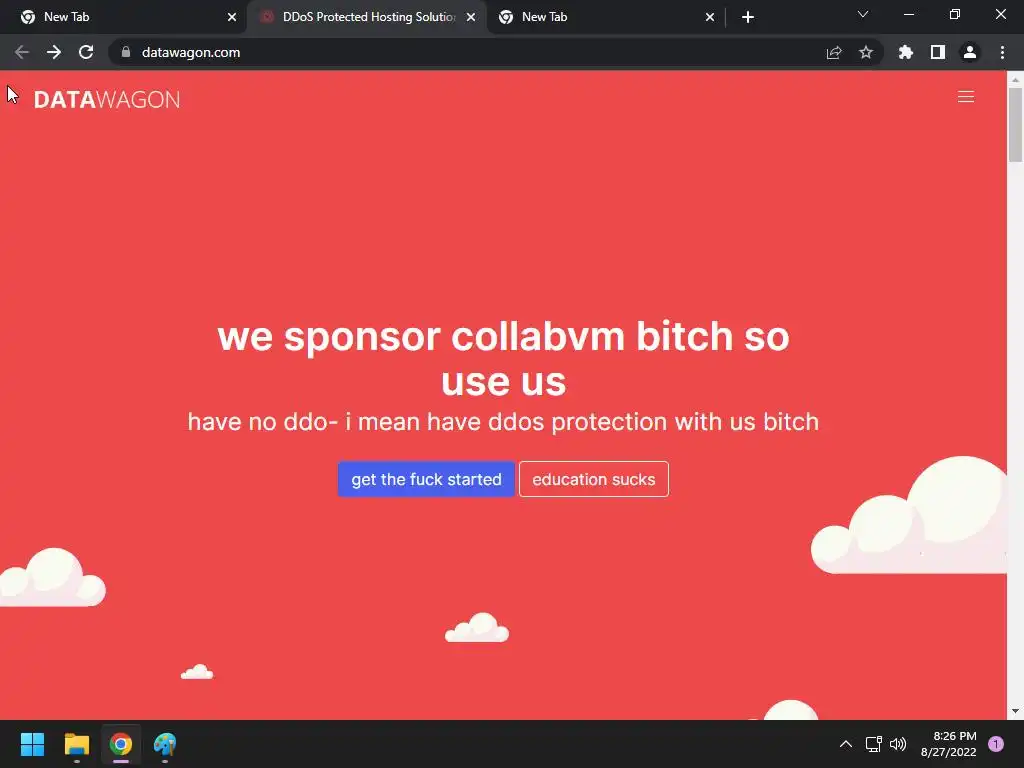Minimize the Chrome window

pos(908,14)
